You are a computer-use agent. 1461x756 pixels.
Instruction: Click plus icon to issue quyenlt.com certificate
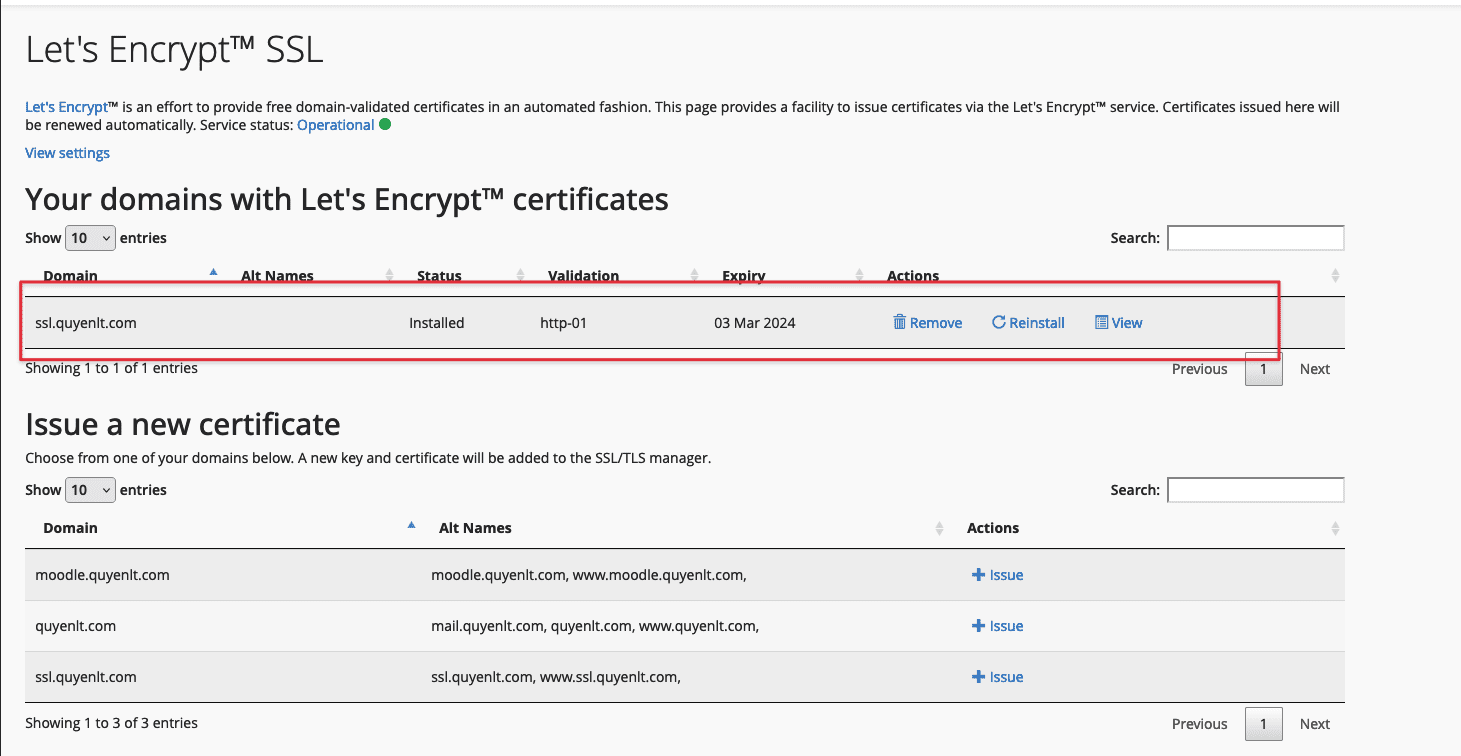coord(978,626)
